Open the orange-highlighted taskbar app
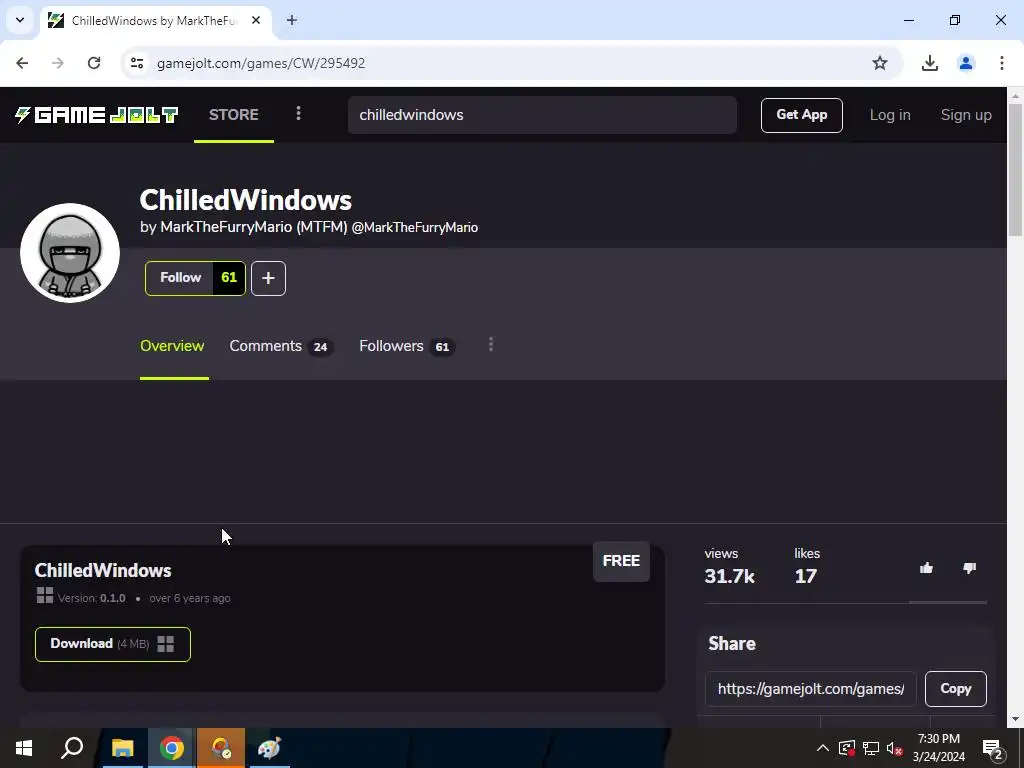Viewport: 1024px width, 768px height. pyautogui.click(x=221, y=748)
